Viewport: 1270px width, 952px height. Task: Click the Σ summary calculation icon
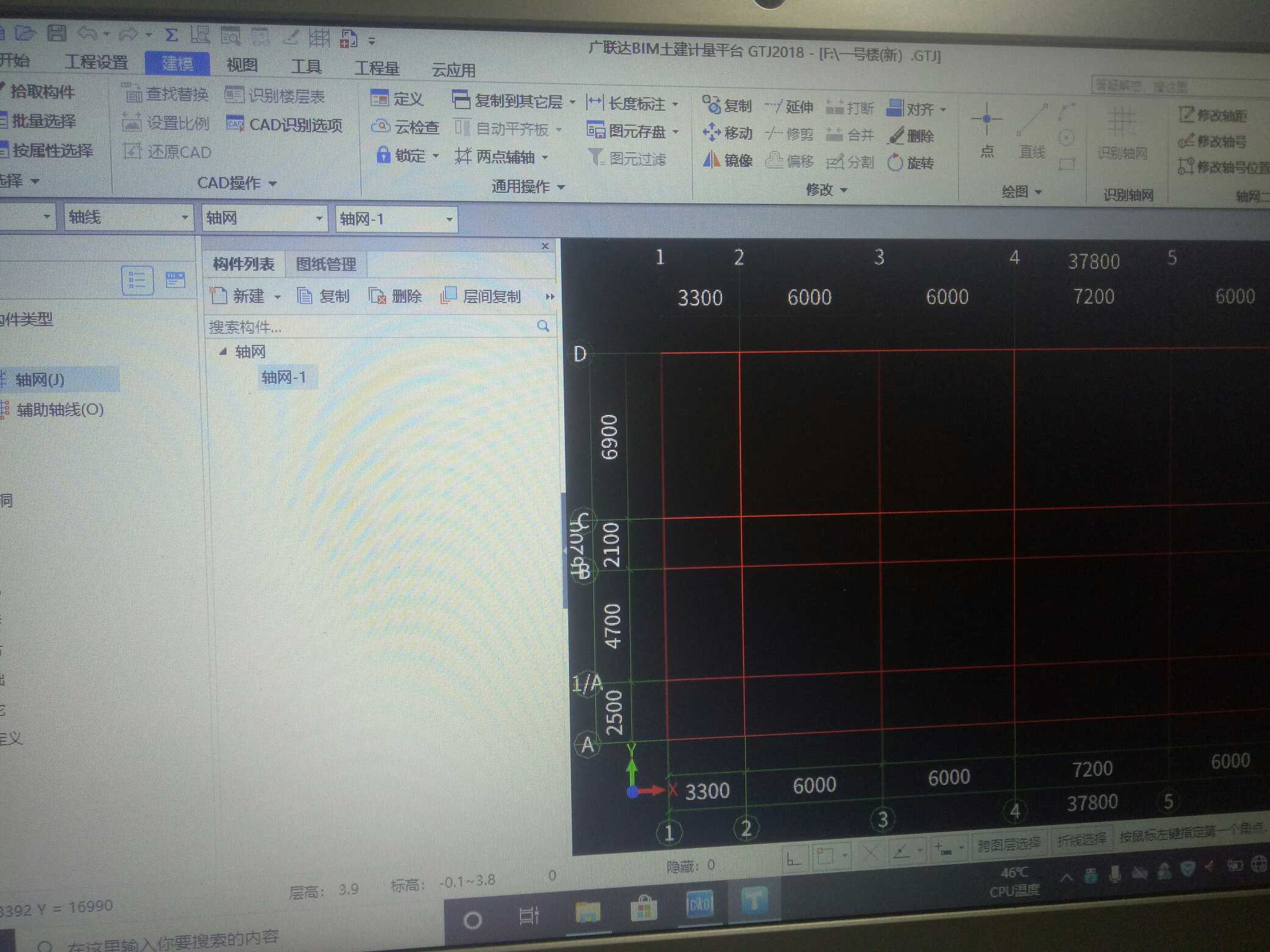pos(172,35)
